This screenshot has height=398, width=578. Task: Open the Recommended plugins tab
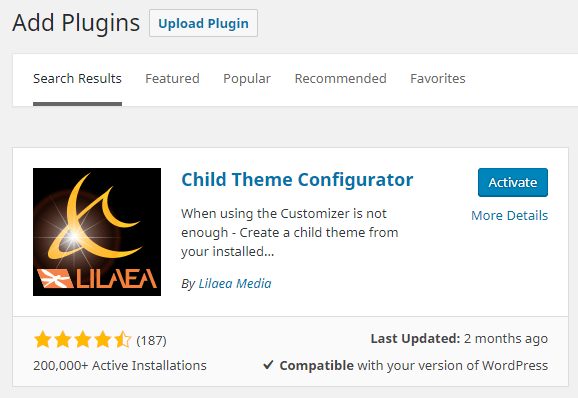pos(340,79)
